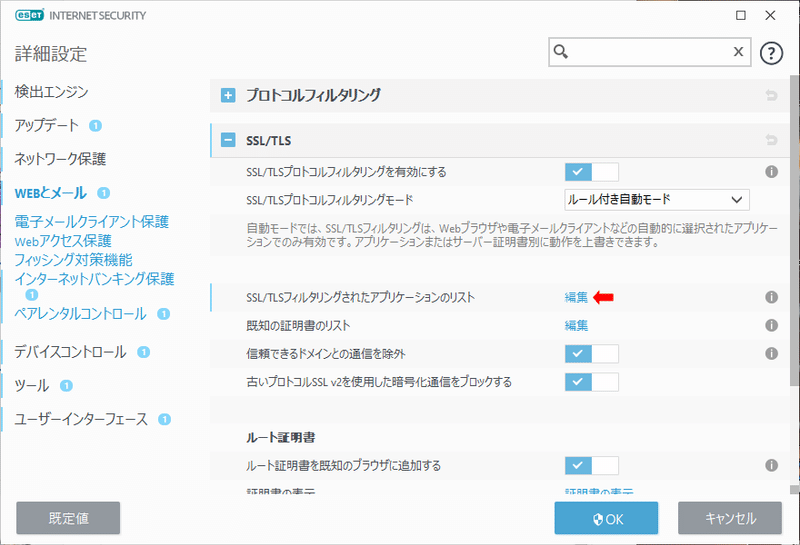Collapse SSL/TLS section with minus
This screenshot has height=545, width=800.
coord(228,140)
